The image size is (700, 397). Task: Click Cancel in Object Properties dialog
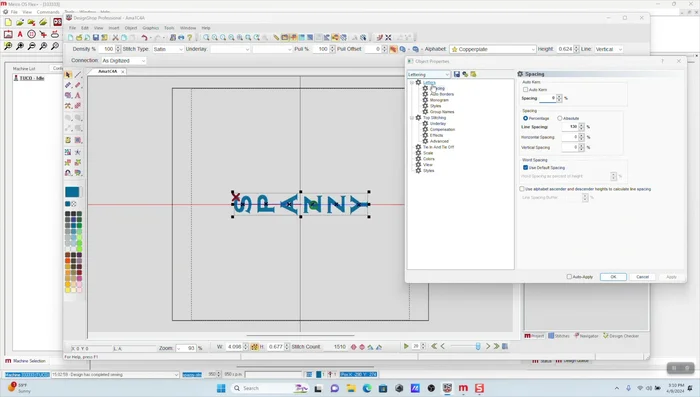(x=642, y=277)
